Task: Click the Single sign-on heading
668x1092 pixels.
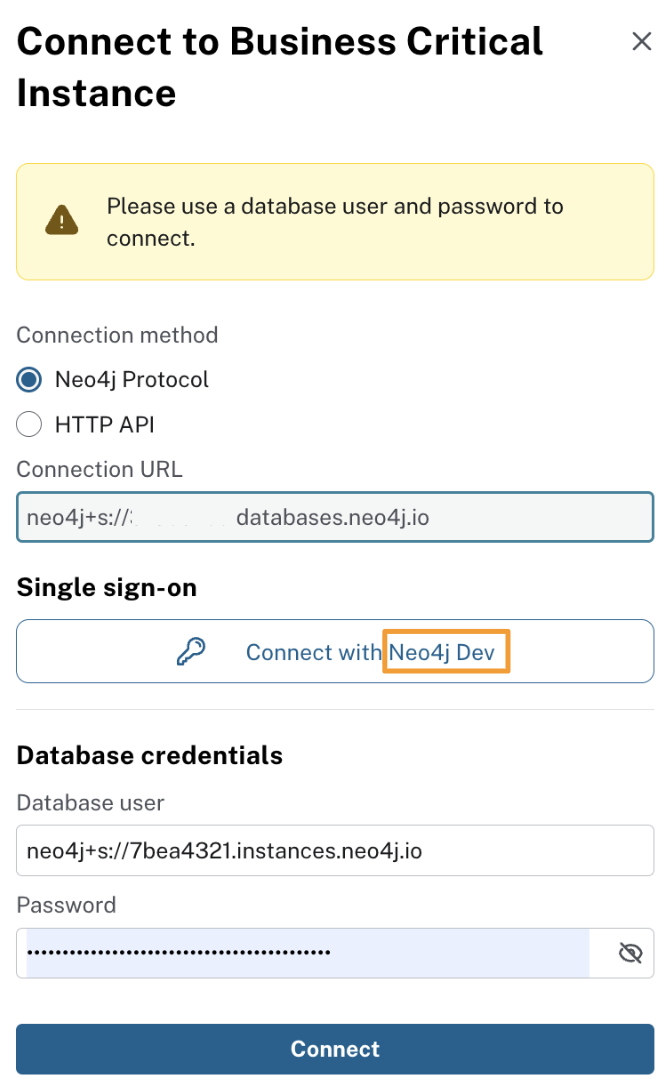Action: pos(107,587)
